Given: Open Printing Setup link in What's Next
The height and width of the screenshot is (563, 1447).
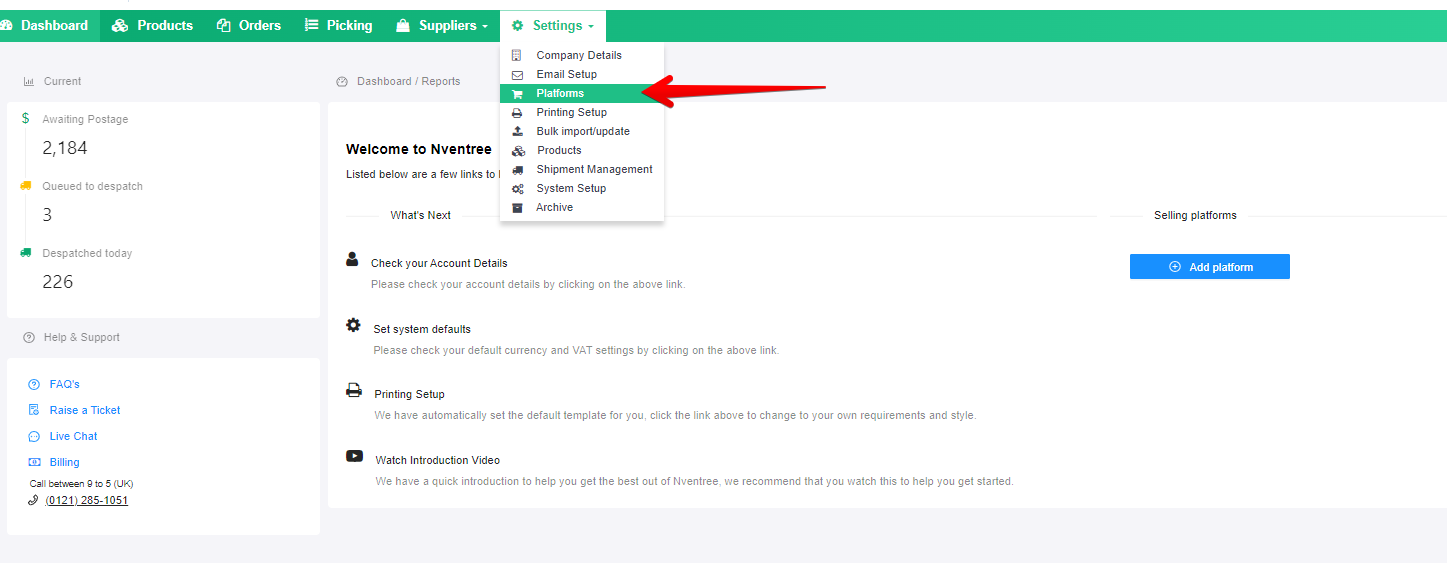Looking at the screenshot, I should point(410,394).
